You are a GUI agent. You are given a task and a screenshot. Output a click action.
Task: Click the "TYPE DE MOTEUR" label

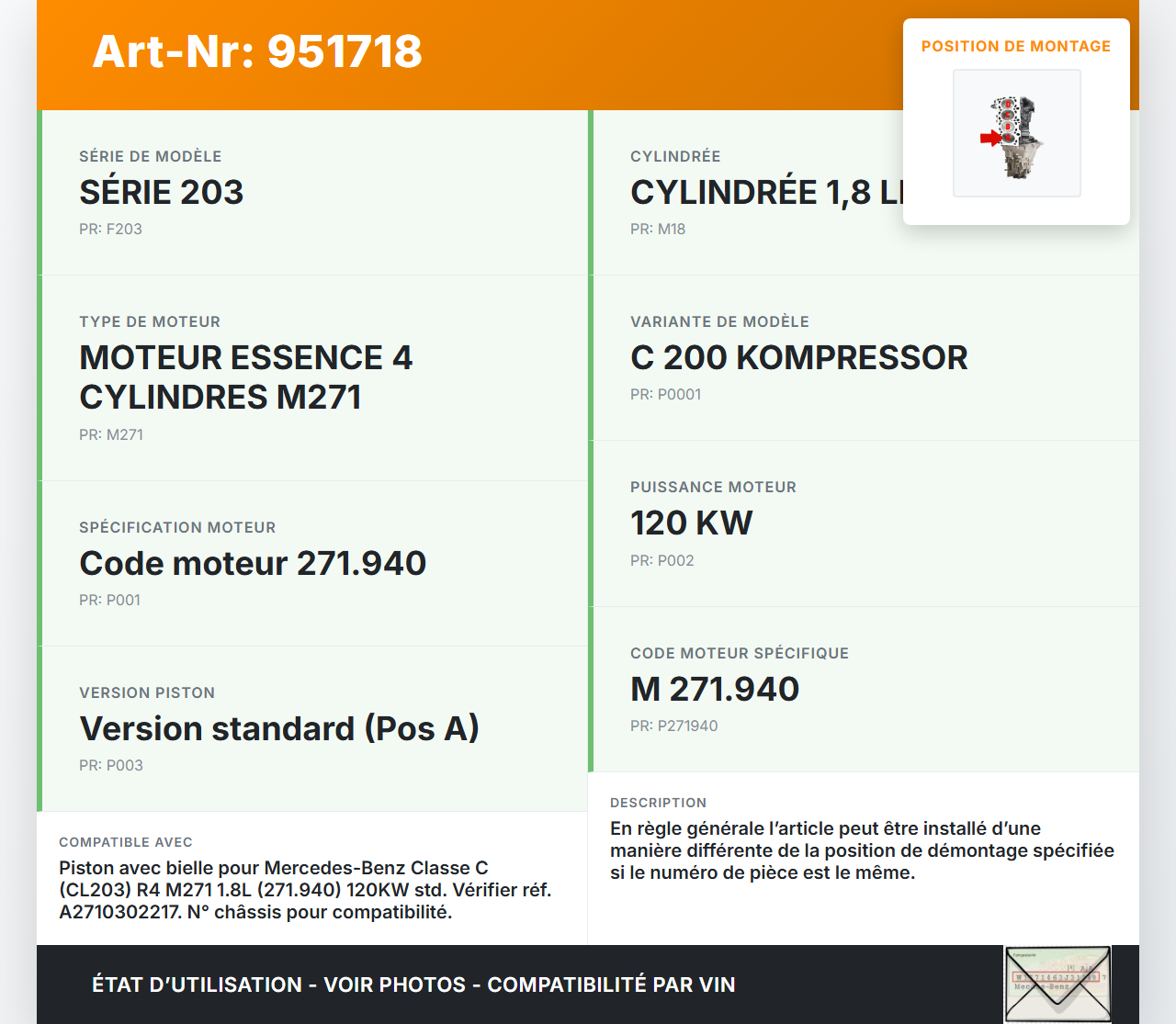(x=150, y=321)
